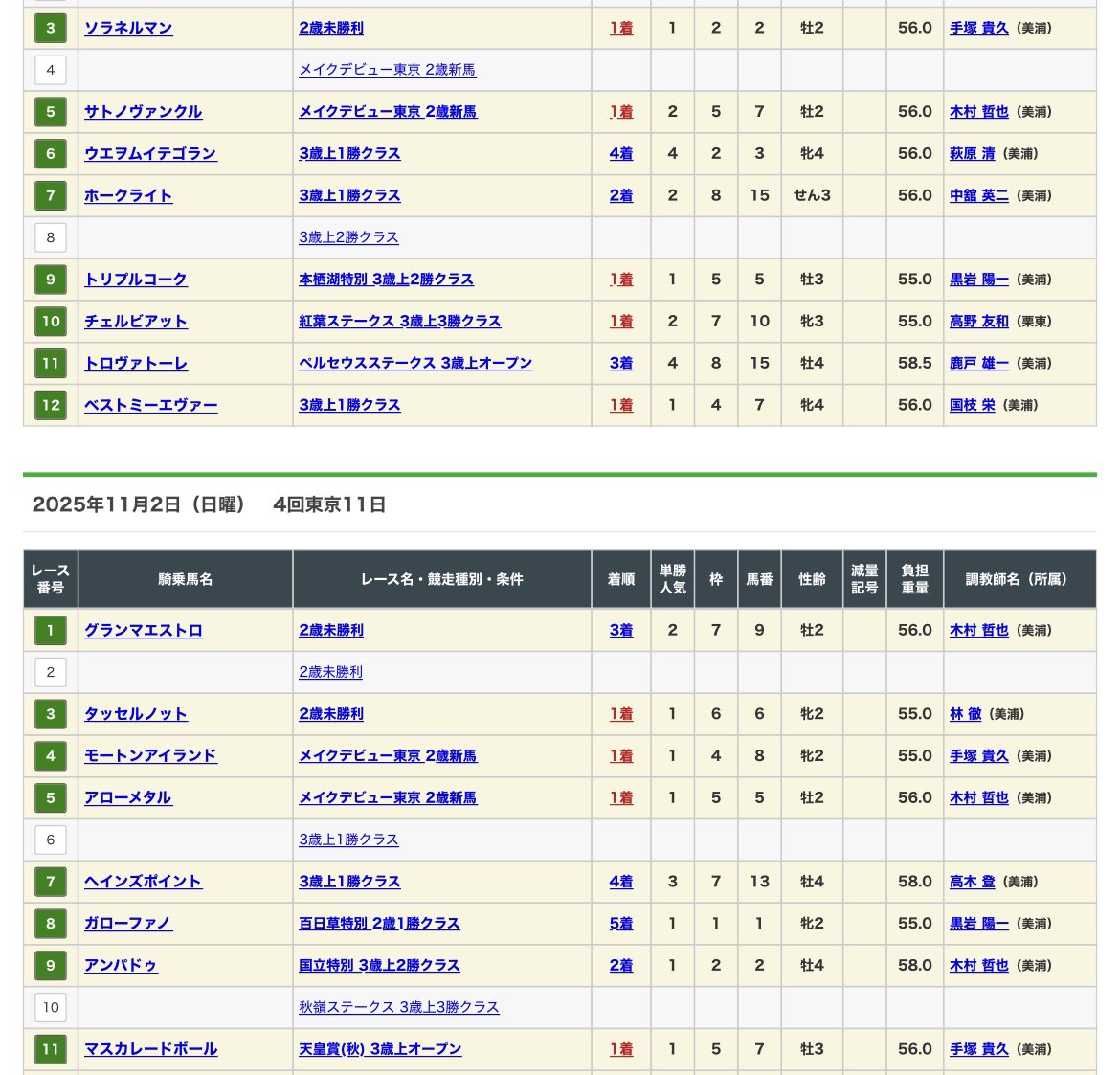Click green race number 10 badge in チェルビアット row

(x=51, y=322)
